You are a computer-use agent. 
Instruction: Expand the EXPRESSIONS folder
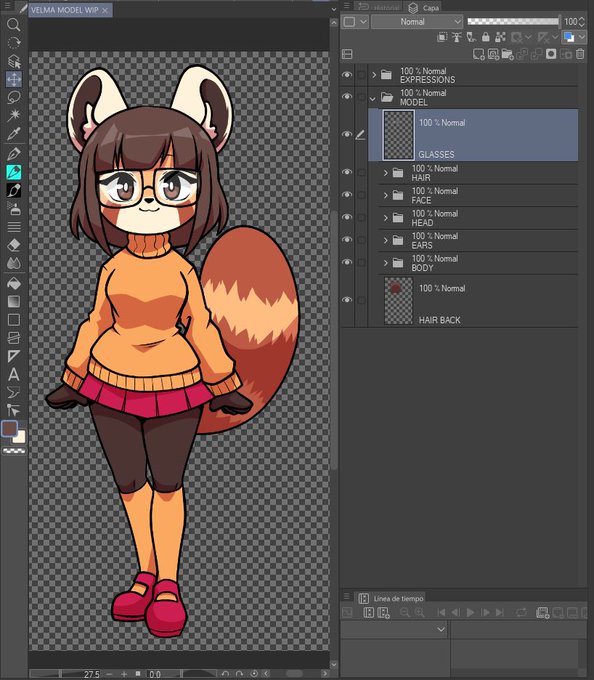(374, 75)
